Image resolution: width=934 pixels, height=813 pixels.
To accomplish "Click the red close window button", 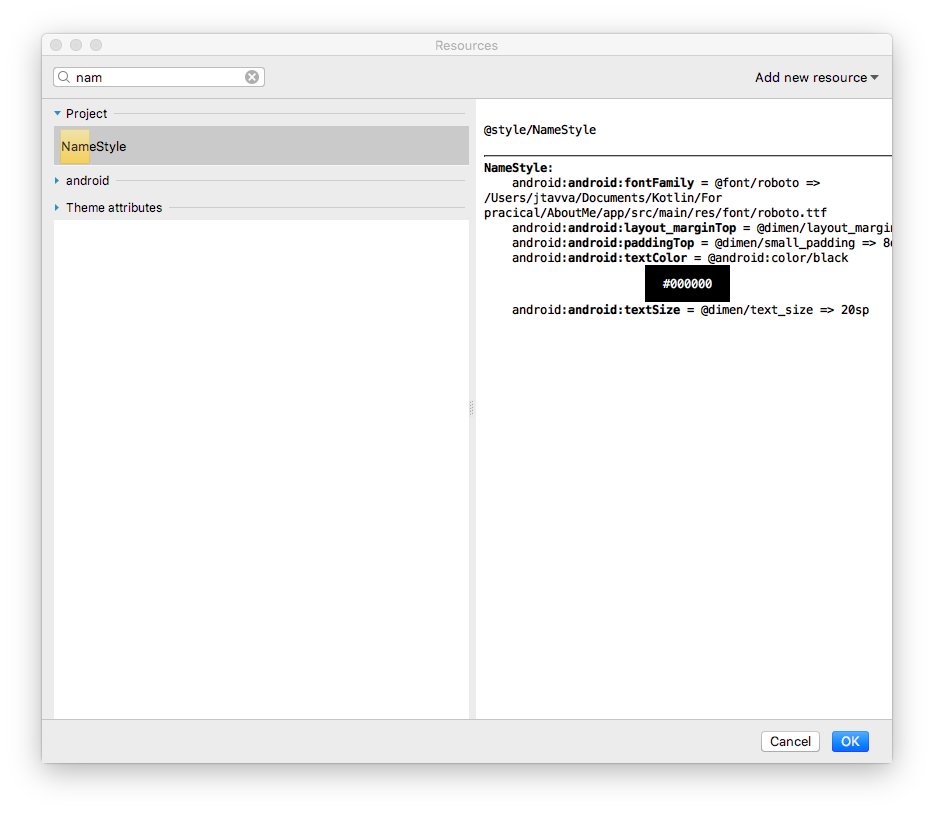I will pyautogui.click(x=56, y=45).
